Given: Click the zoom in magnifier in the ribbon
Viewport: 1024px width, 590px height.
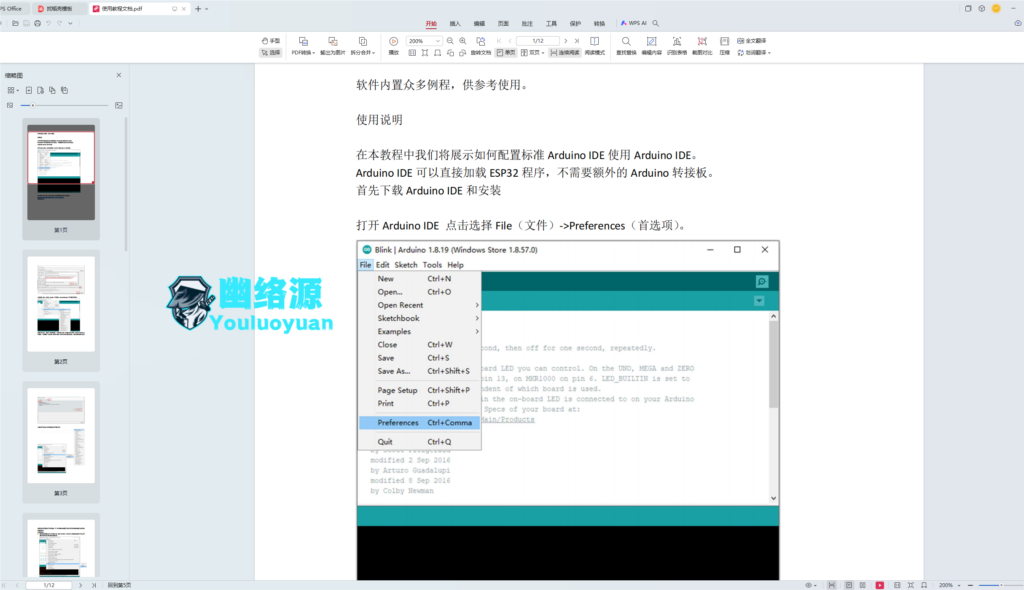Looking at the screenshot, I should click(462, 41).
